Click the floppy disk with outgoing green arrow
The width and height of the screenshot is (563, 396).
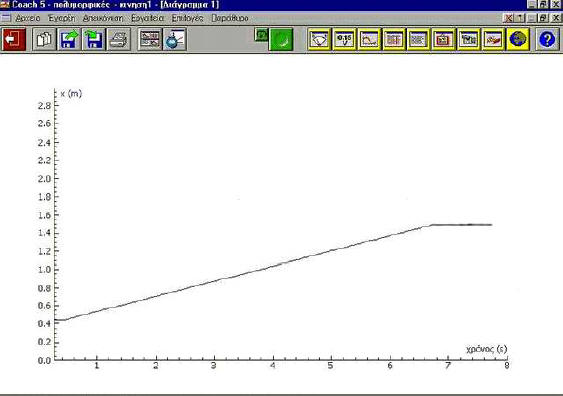[69, 39]
